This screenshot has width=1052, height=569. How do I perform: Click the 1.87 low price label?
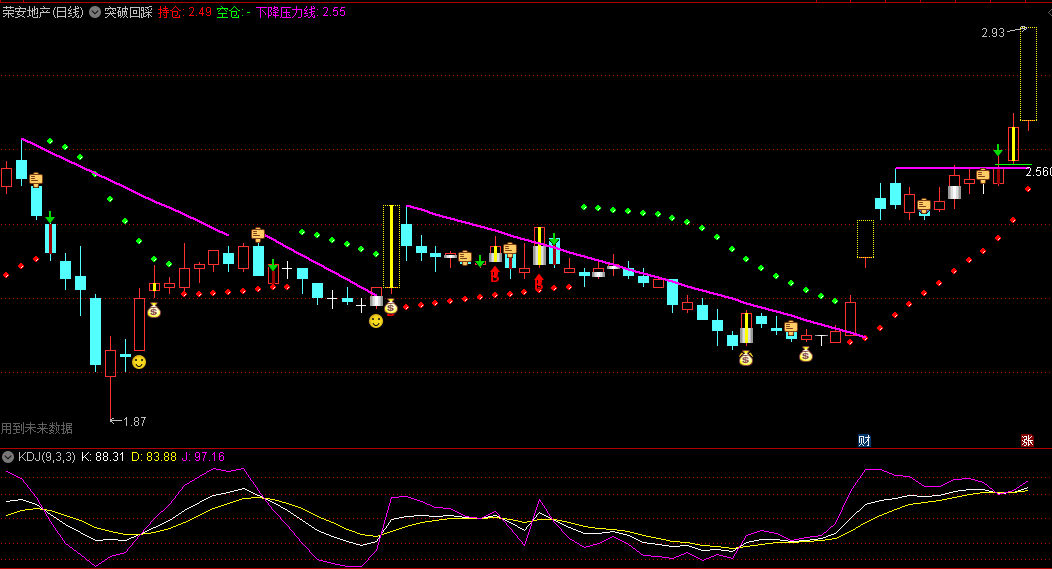coord(134,422)
